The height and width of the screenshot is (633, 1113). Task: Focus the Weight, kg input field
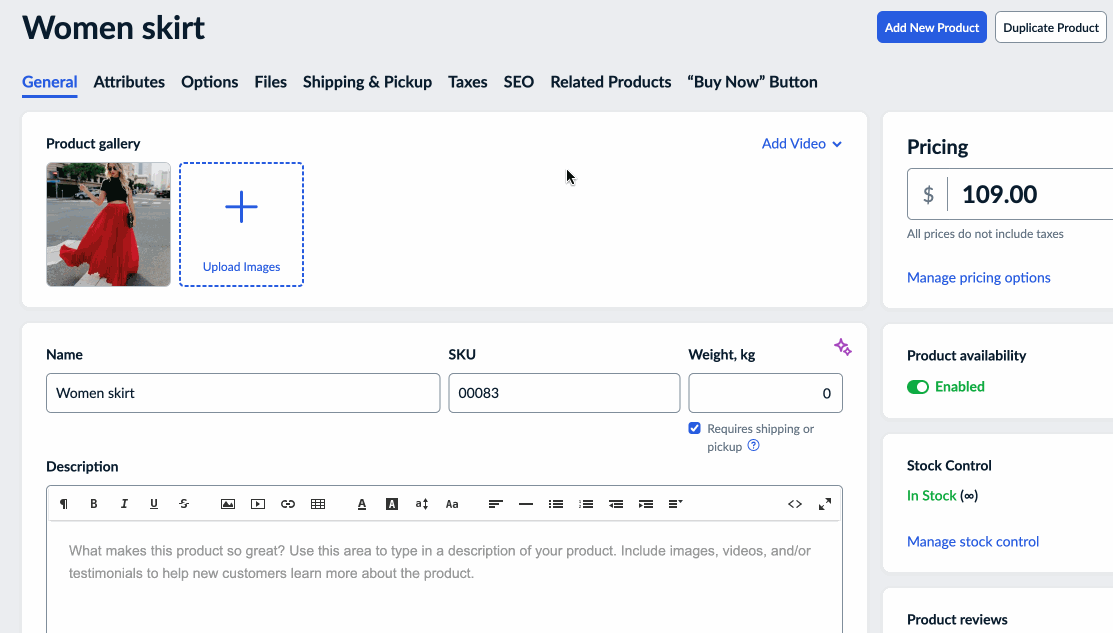765,393
